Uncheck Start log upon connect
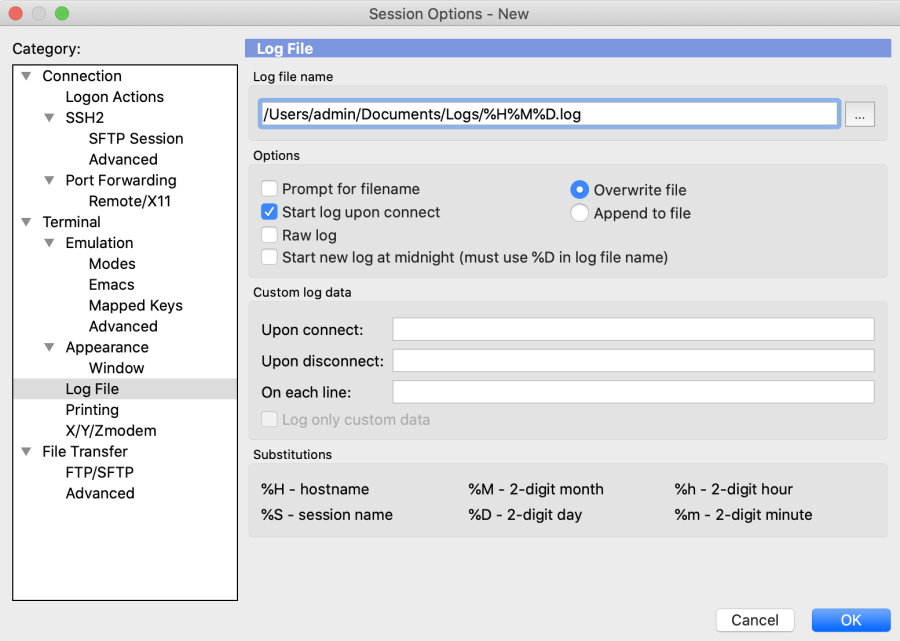Image resolution: width=900 pixels, height=641 pixels. [269, 212]
